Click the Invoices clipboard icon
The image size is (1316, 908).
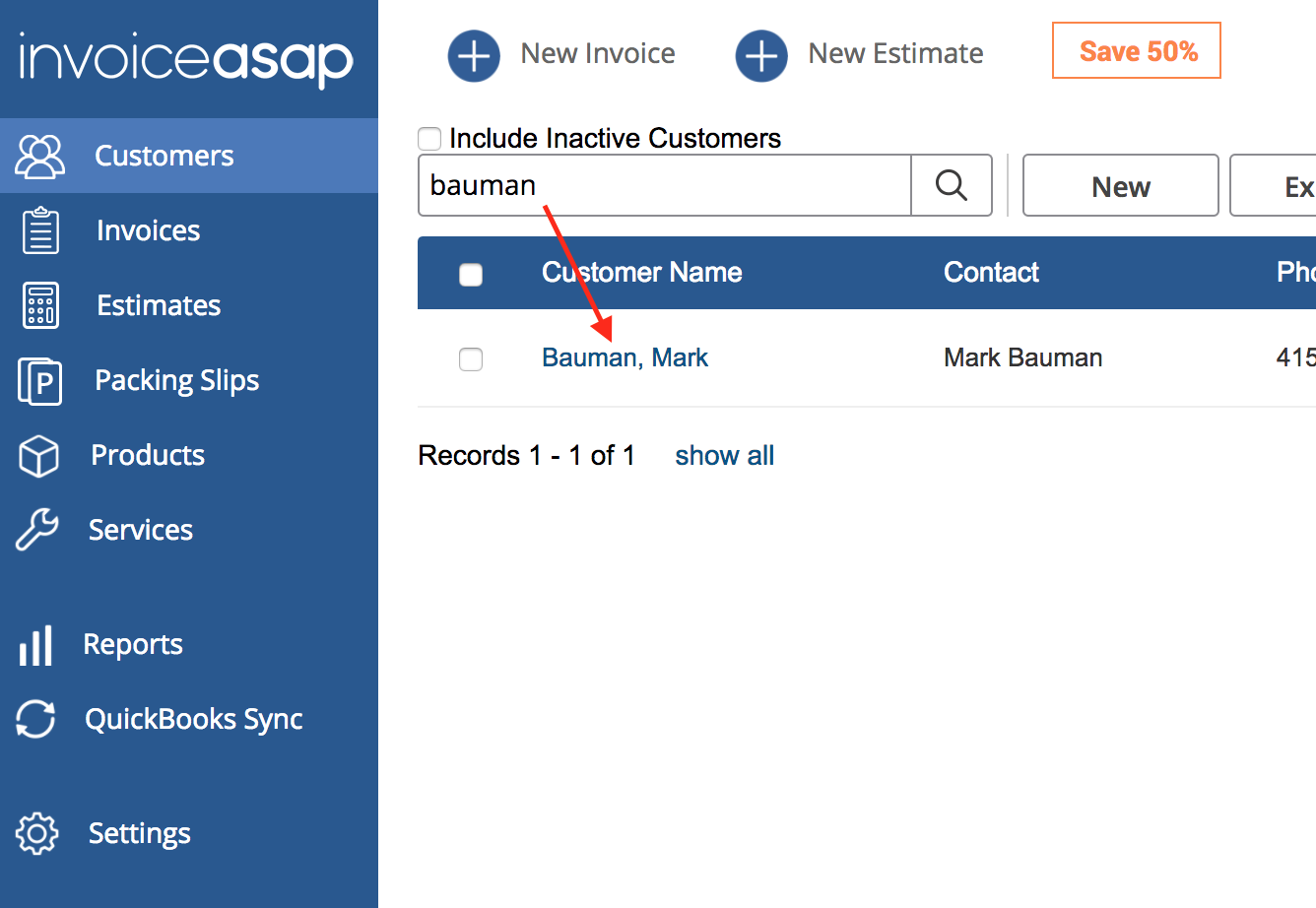(40, 230)
